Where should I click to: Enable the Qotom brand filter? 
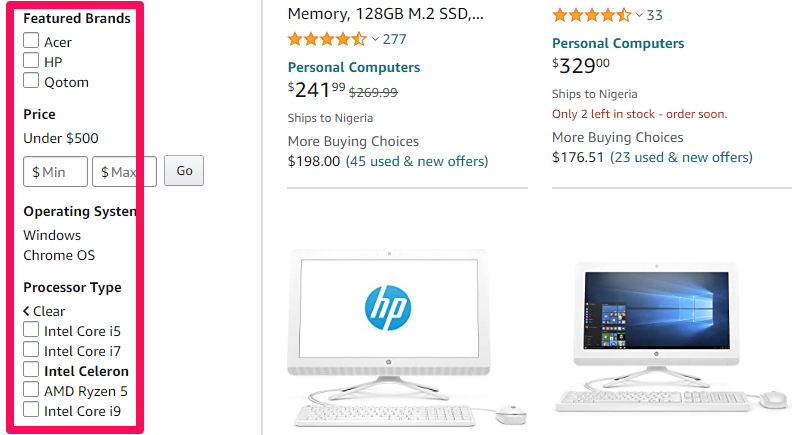tap(31, 81)
